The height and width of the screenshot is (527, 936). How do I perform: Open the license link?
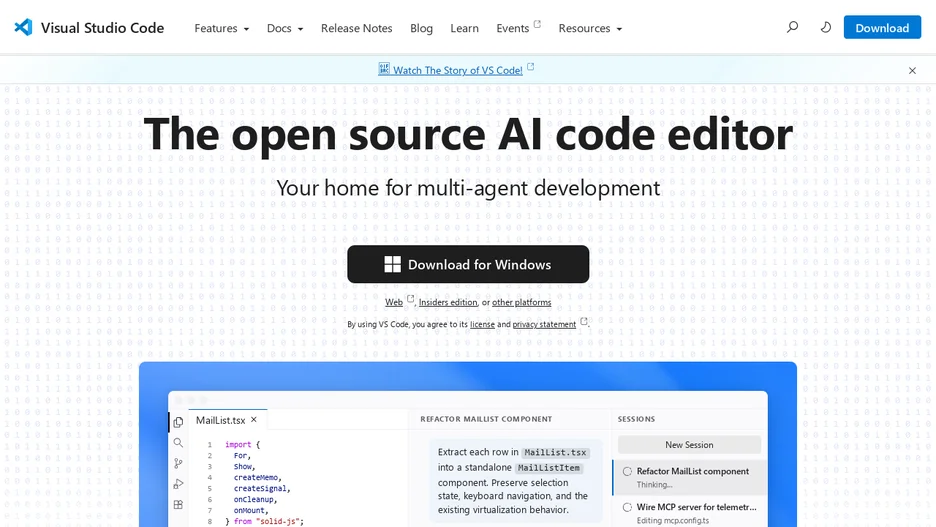tap(482, 324)
